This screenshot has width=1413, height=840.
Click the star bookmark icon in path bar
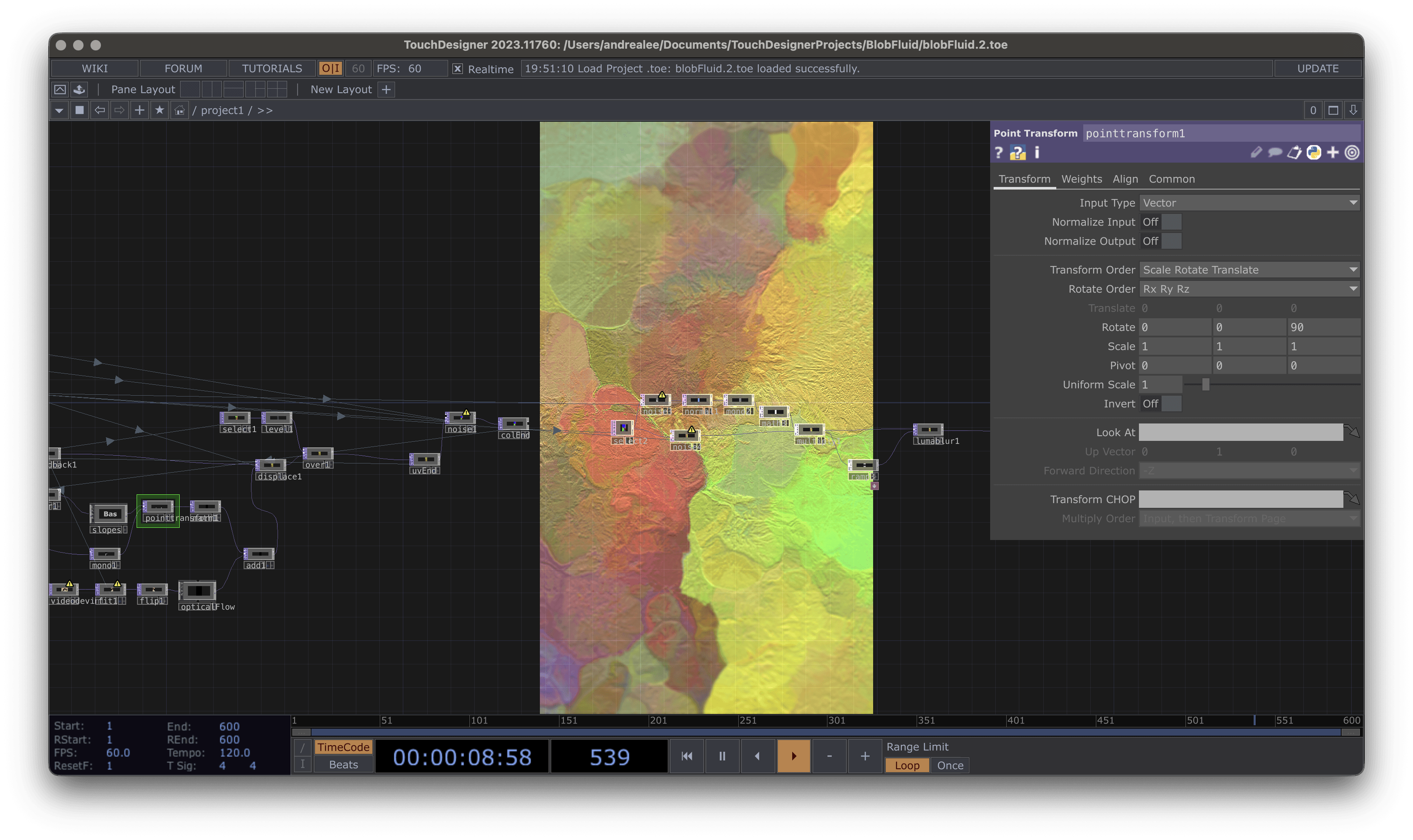(160, 110)
